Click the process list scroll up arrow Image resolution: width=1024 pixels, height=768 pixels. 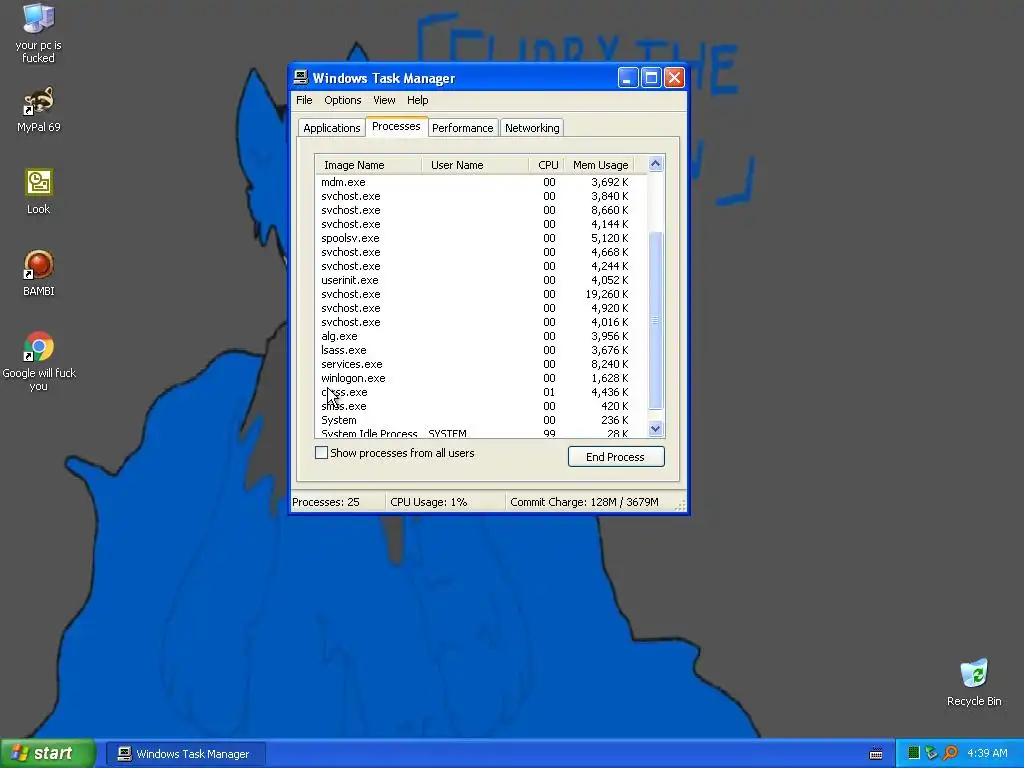pos(656,164)
